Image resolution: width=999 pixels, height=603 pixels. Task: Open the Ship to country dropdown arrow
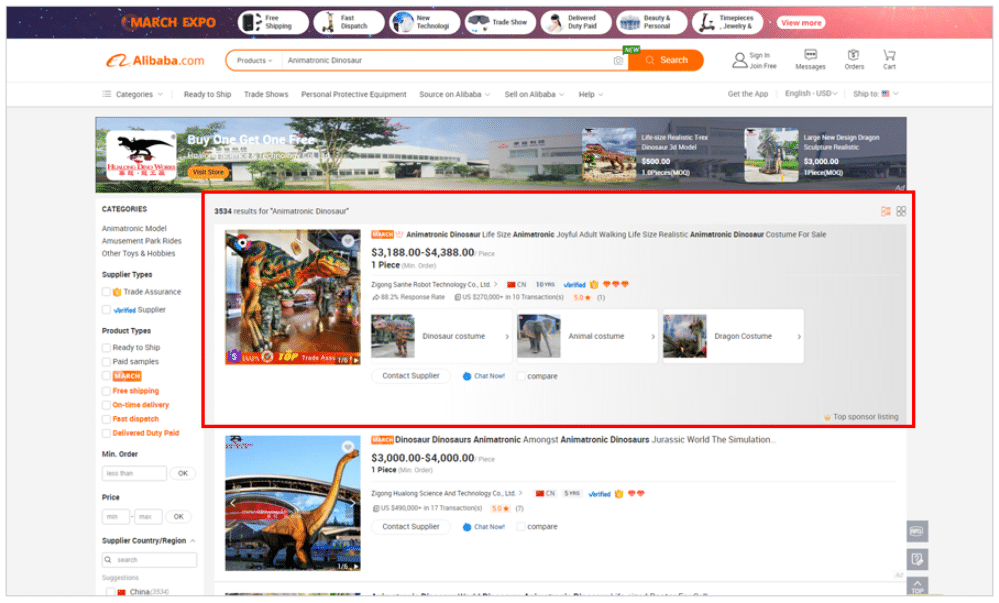click(x=896, y=94)
